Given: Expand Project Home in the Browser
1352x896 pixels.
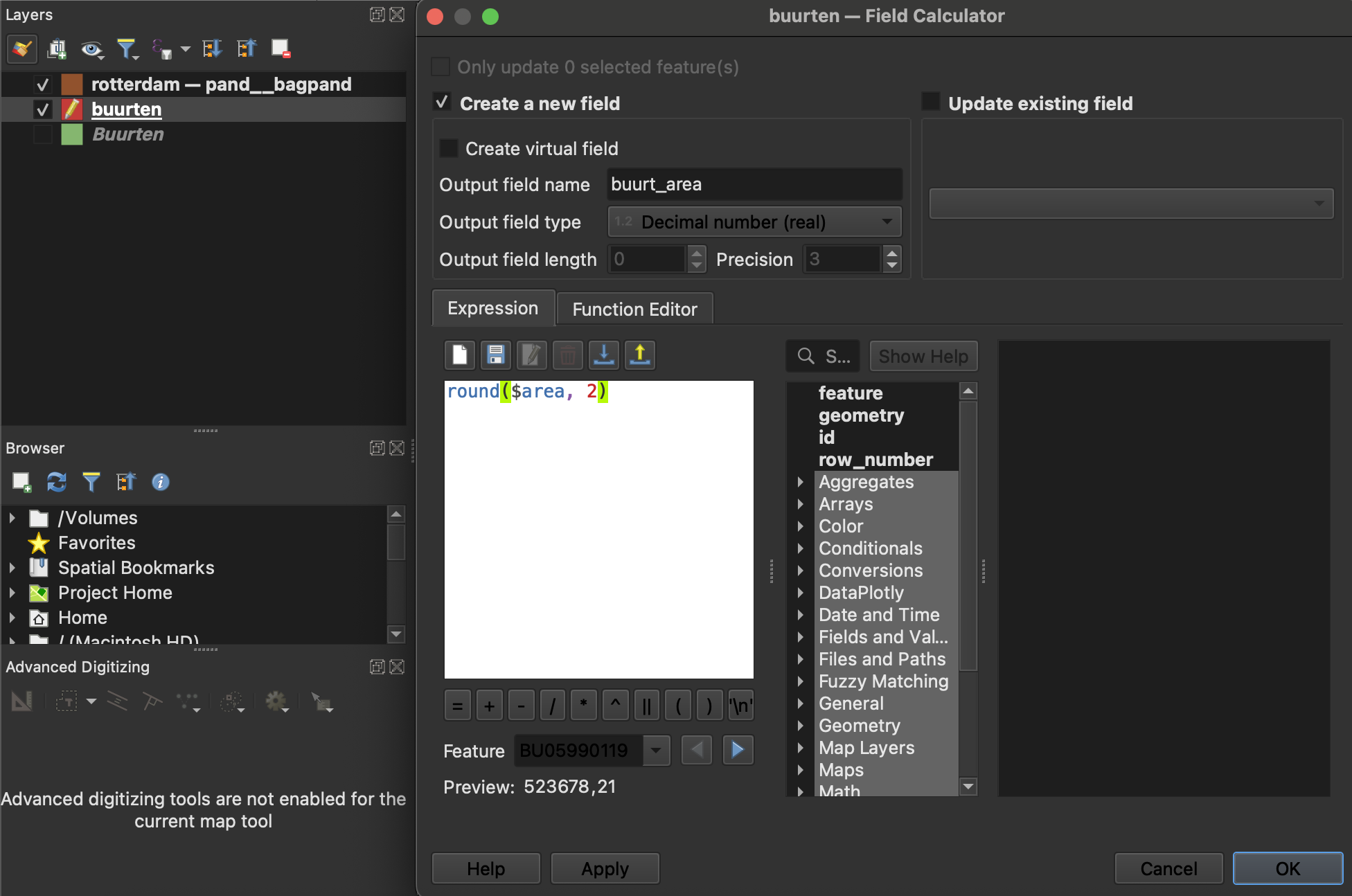Looking at the screenshot, I should (x=11, y=593).
